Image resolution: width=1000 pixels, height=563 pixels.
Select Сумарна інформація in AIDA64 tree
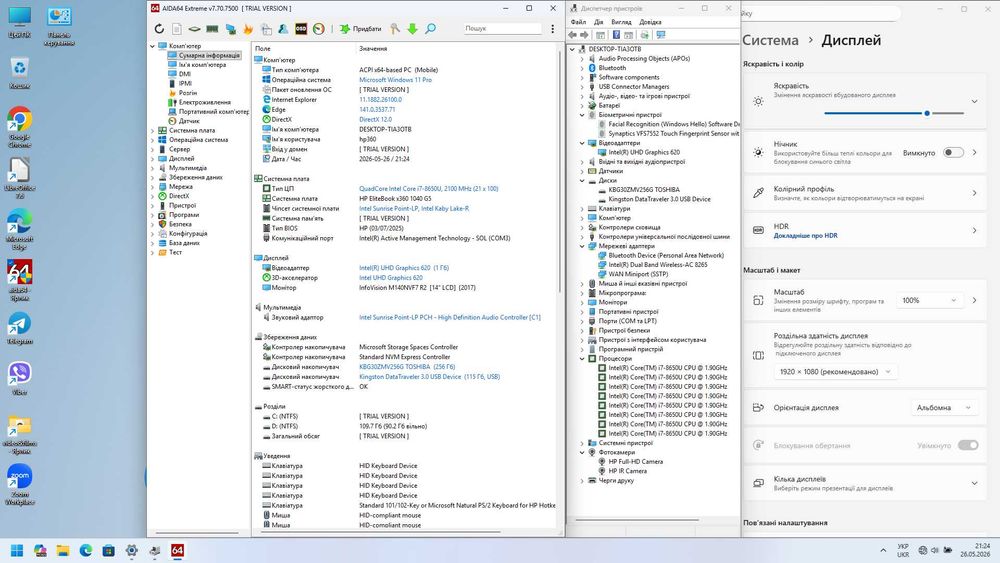pos(209,55)
